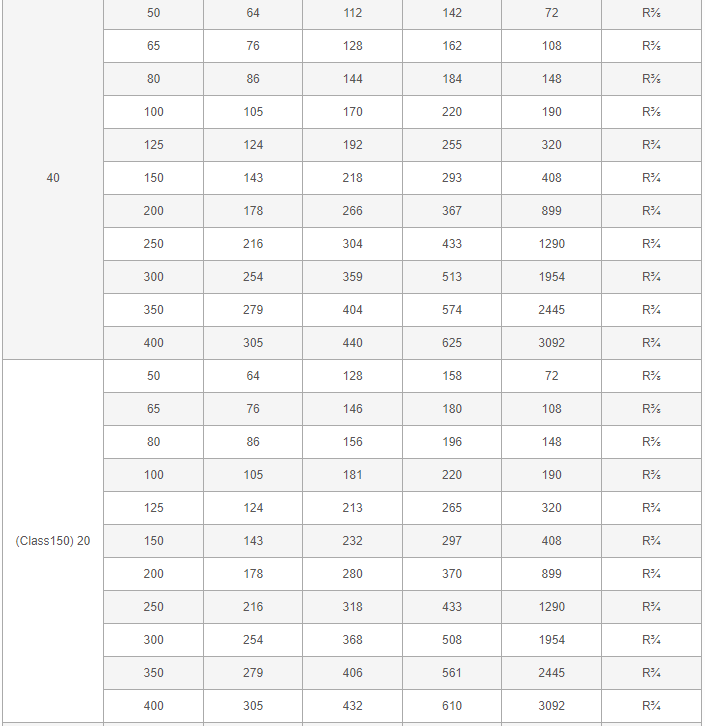
Task: Select the cell containing 508
Action: [452, 640]
